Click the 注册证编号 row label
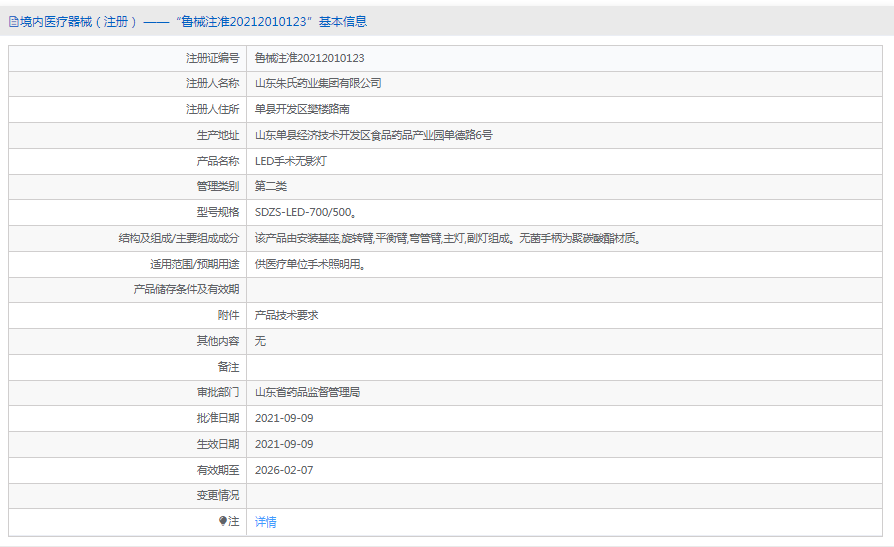 pos(213,58)
